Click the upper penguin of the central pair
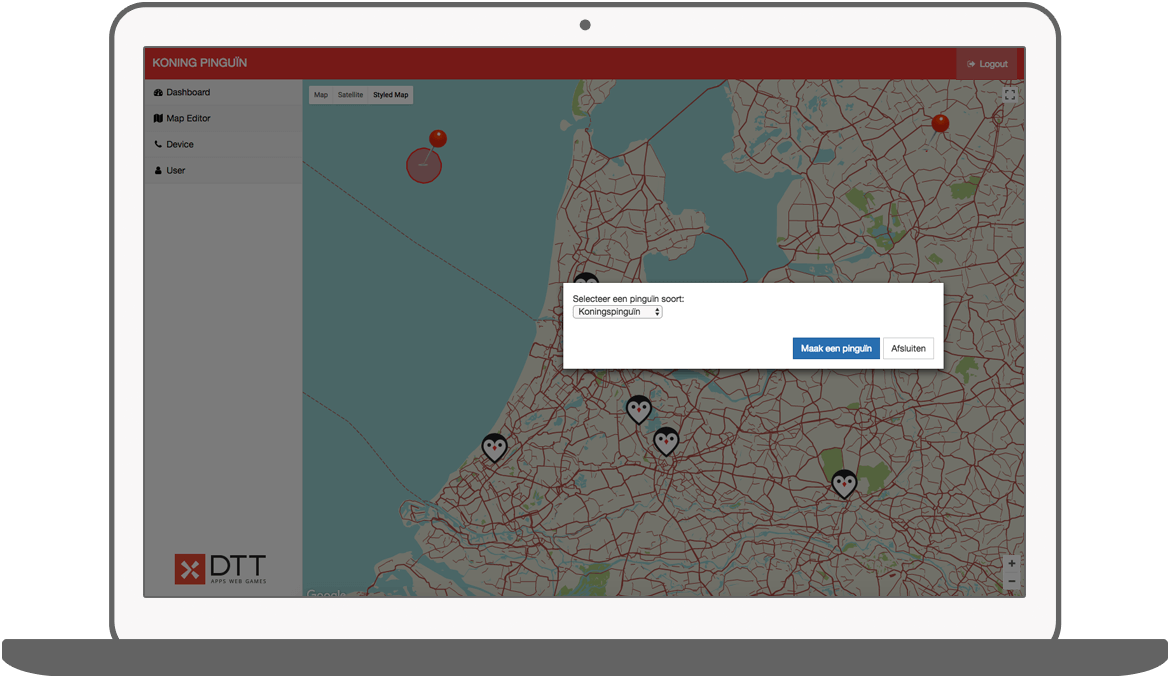This screenshot has width=1170, height=678. click(639, 410)
